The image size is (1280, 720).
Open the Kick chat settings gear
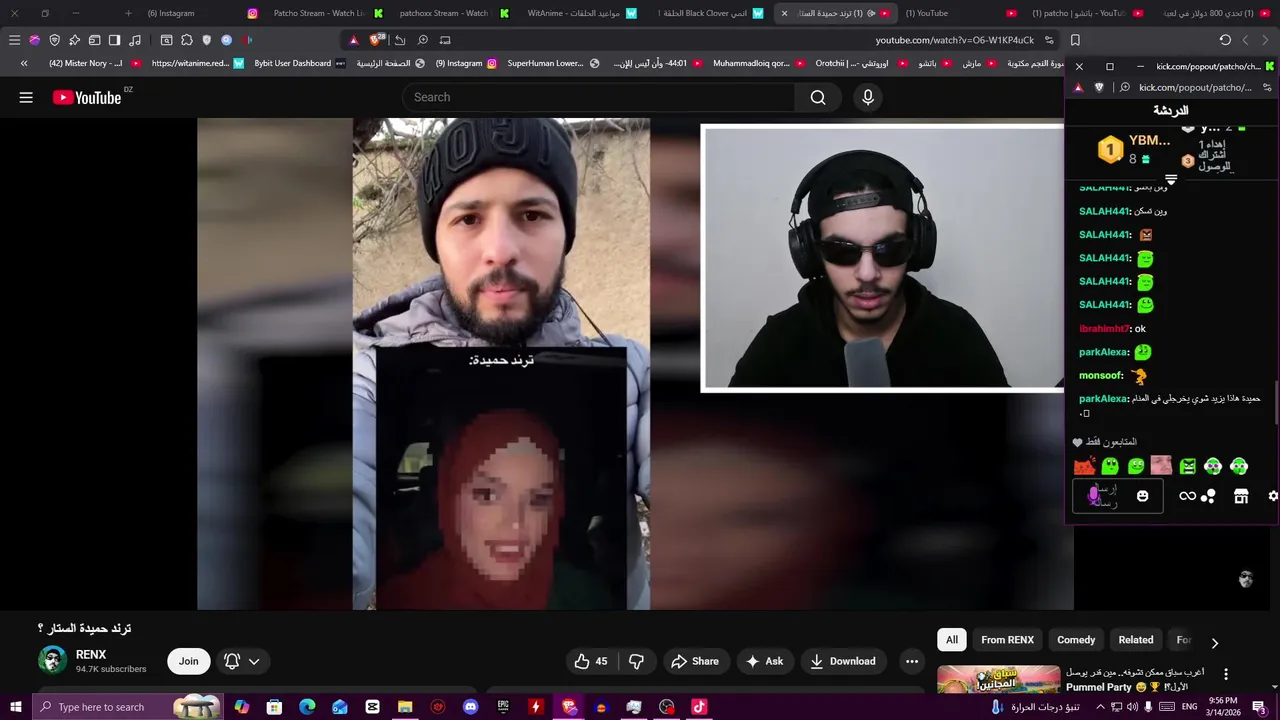click(x=1273, y=496)
